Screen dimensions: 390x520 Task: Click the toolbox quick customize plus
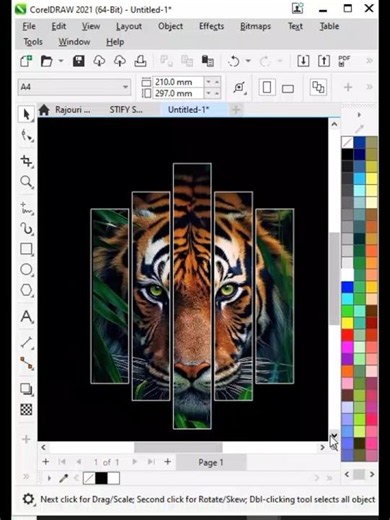tap(26, 439)
